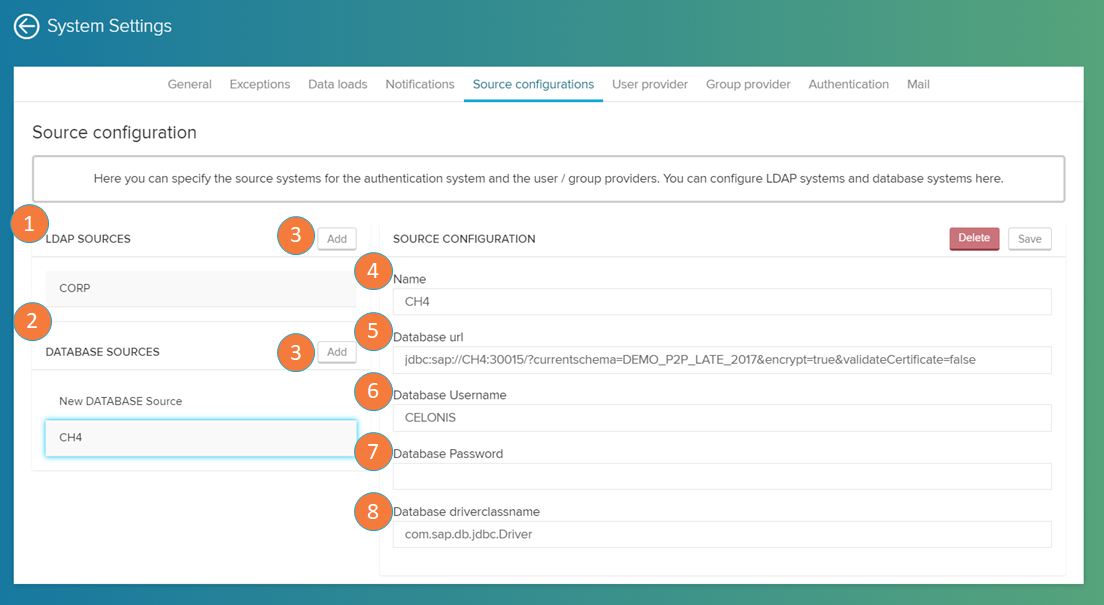1104x605 pixels.
Task: Go to the Notifications tab
Action: click(x=420, y=85)
